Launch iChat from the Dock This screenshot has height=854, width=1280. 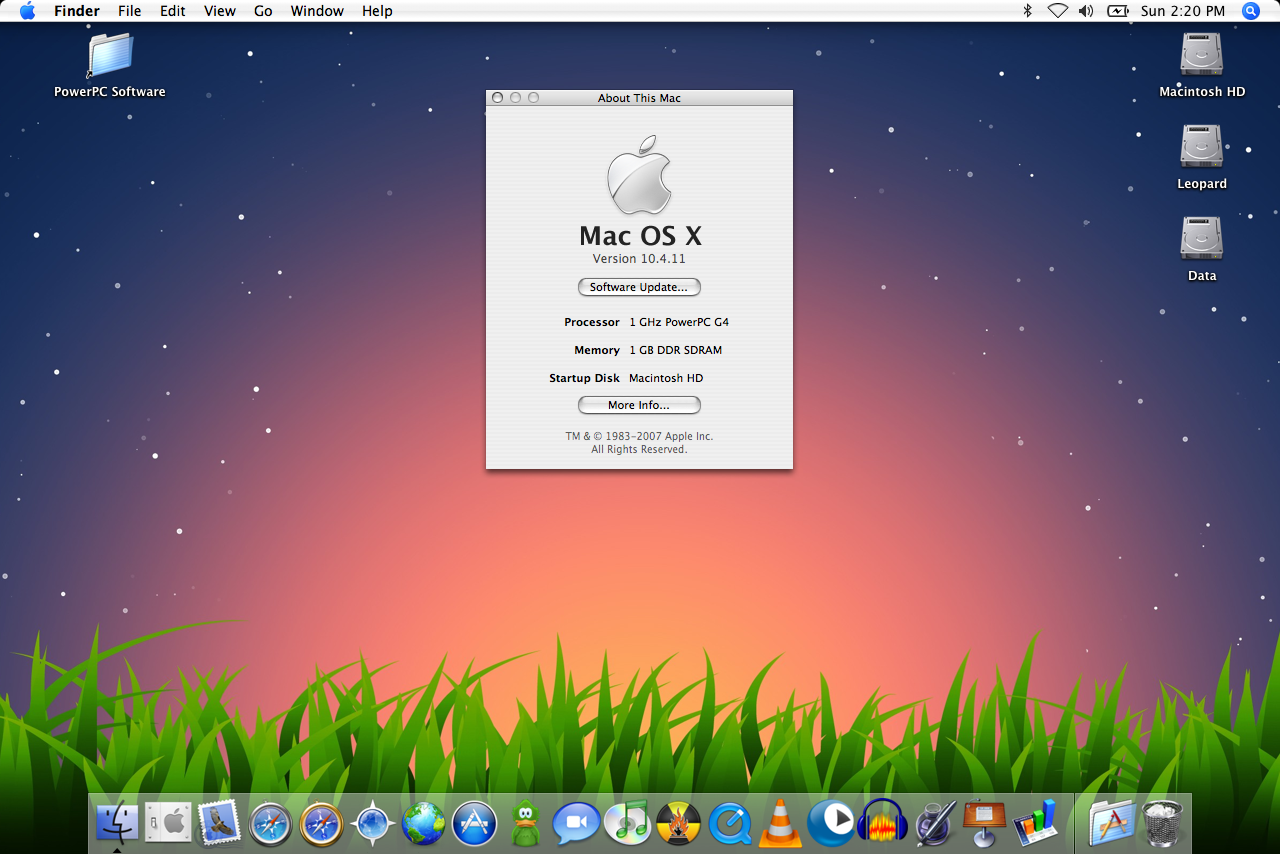click(576, 823)
